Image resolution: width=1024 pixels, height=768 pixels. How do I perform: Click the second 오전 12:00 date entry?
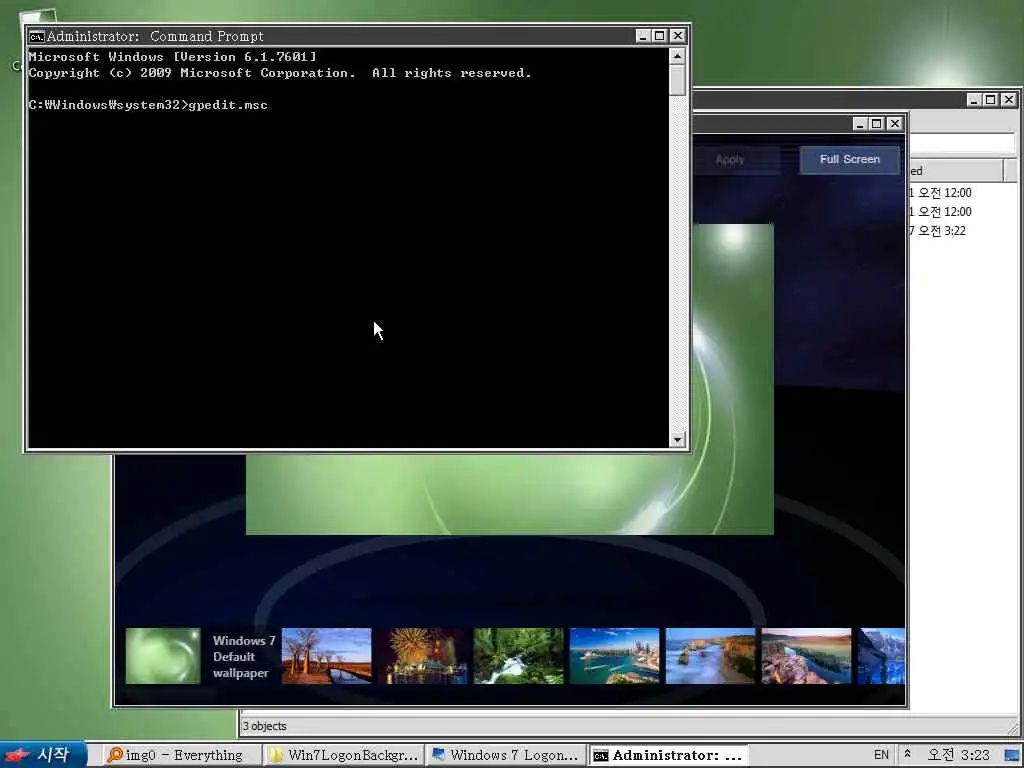pos(940,212)
